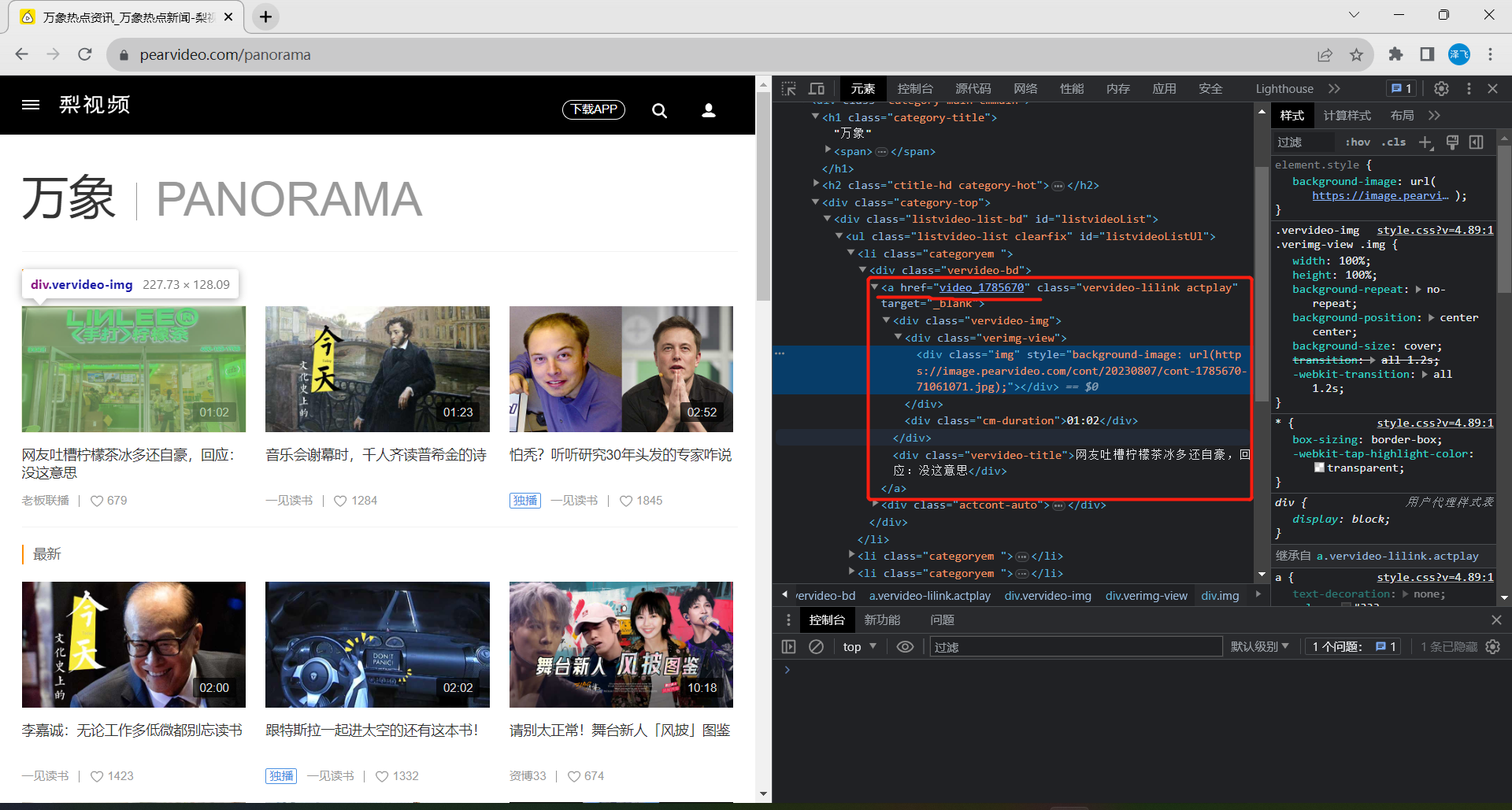The width and height of the screenshot is (1512, 810).
Task: Click the styles filter input field
Action: pos(1304,142)
